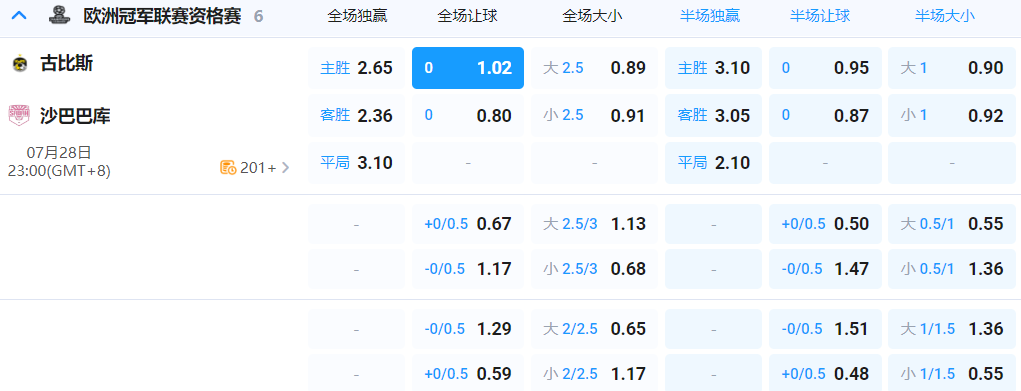Select the 半场让球 column header
Viewport: 1021px width, 391px height.
[820, 16]
